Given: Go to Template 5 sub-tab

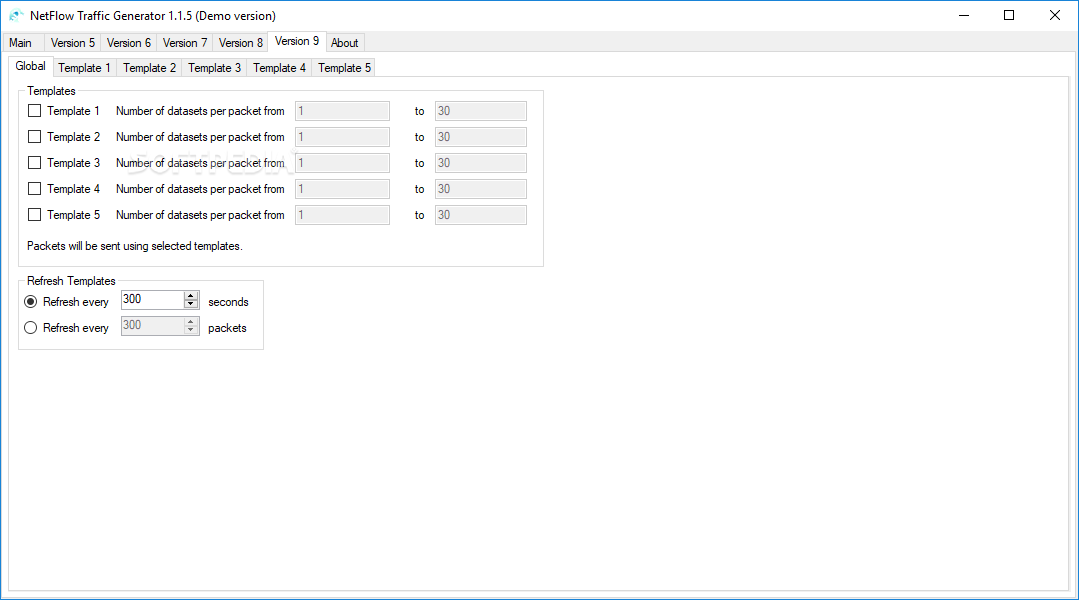Looking at the screenshot, I should coord(344,67).
